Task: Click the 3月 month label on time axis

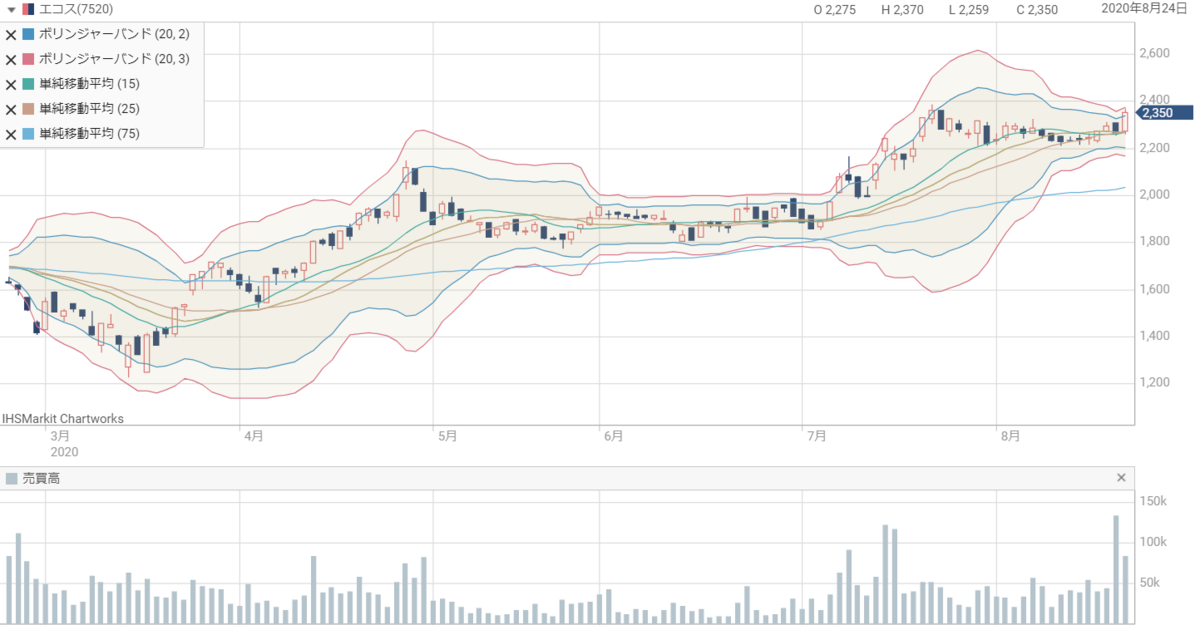Action: click(60, 436)
